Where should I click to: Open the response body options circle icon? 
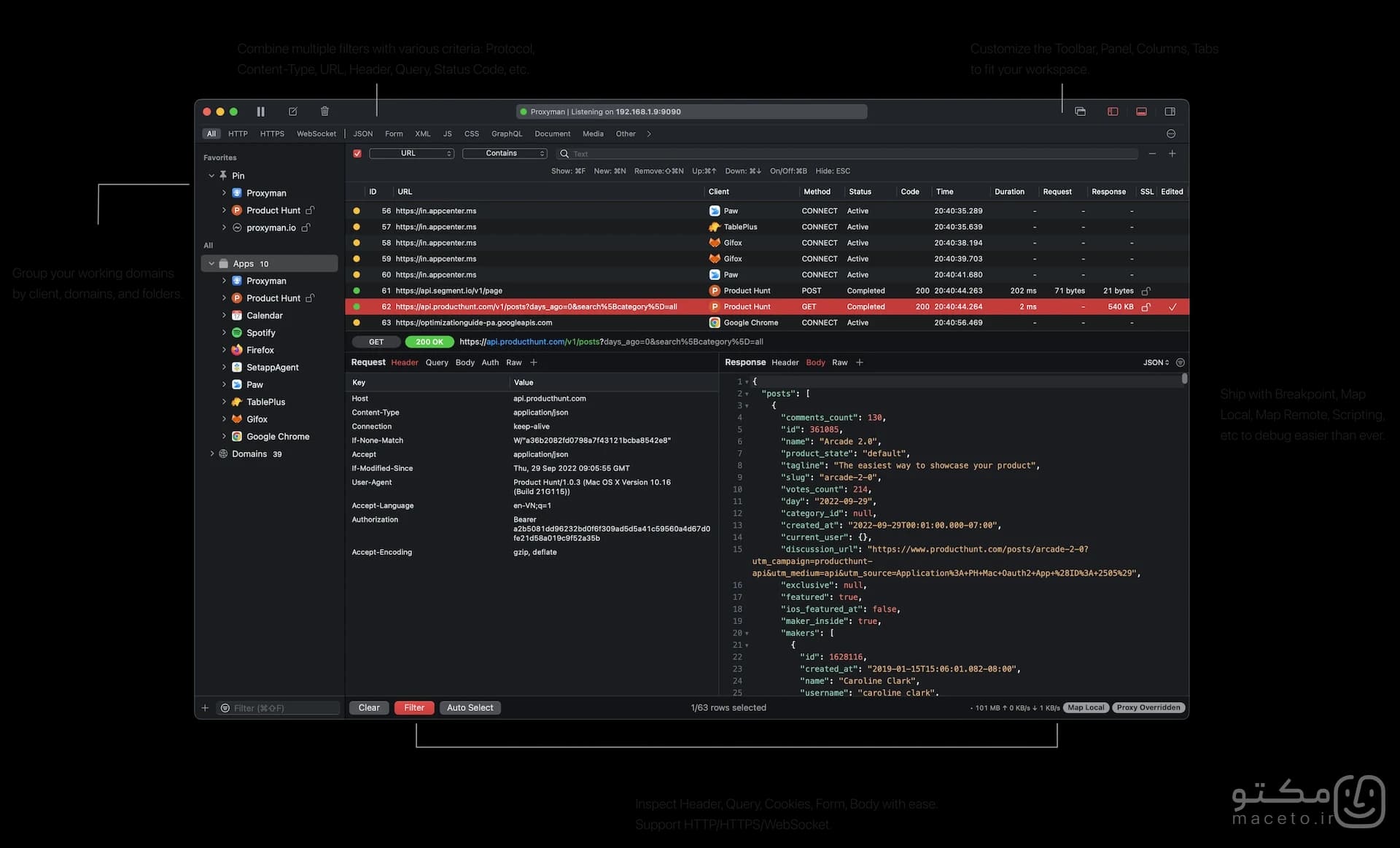coord(1181,362)
